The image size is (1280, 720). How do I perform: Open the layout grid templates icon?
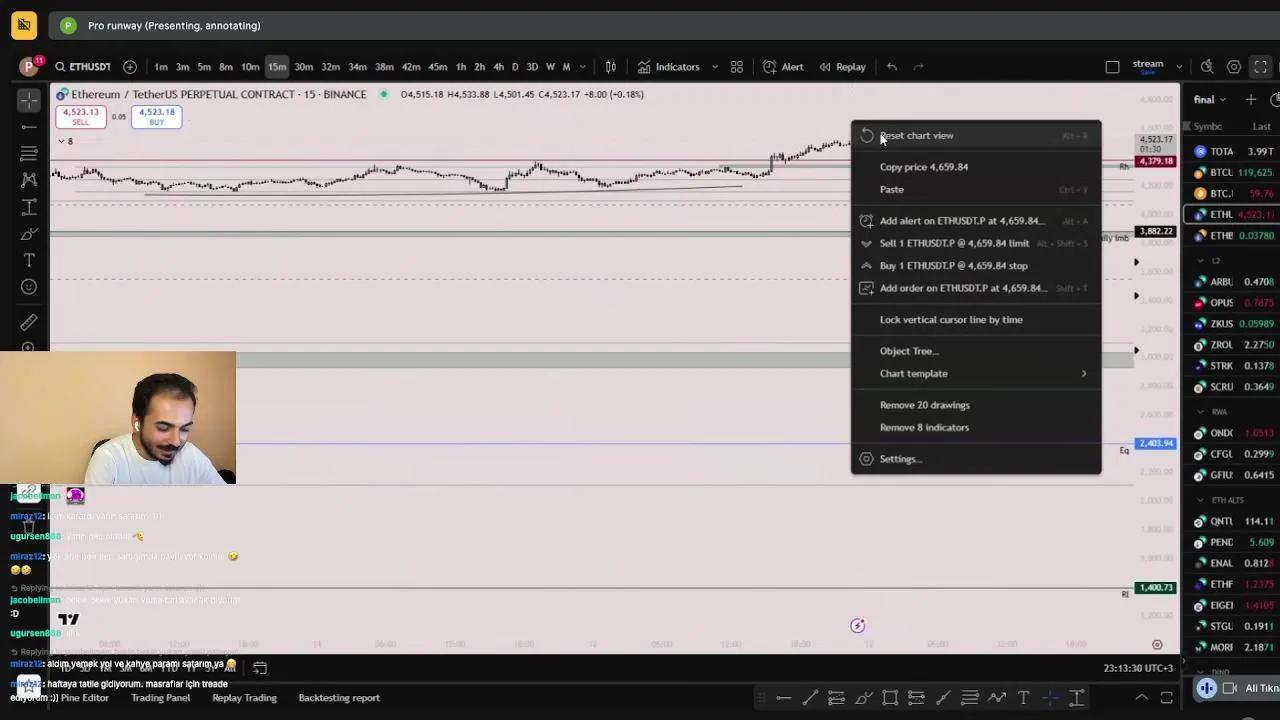(737, 67)
